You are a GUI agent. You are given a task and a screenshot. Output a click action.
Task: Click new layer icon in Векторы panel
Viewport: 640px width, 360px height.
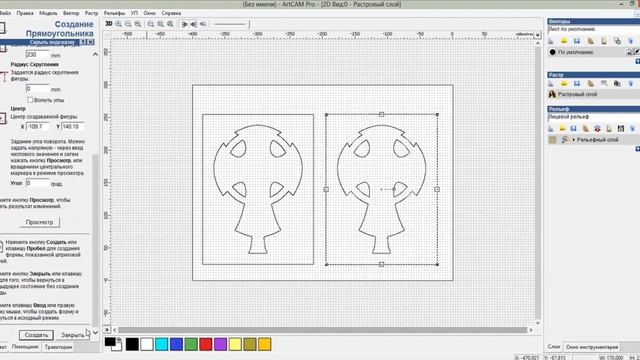[x=551, y=41]
